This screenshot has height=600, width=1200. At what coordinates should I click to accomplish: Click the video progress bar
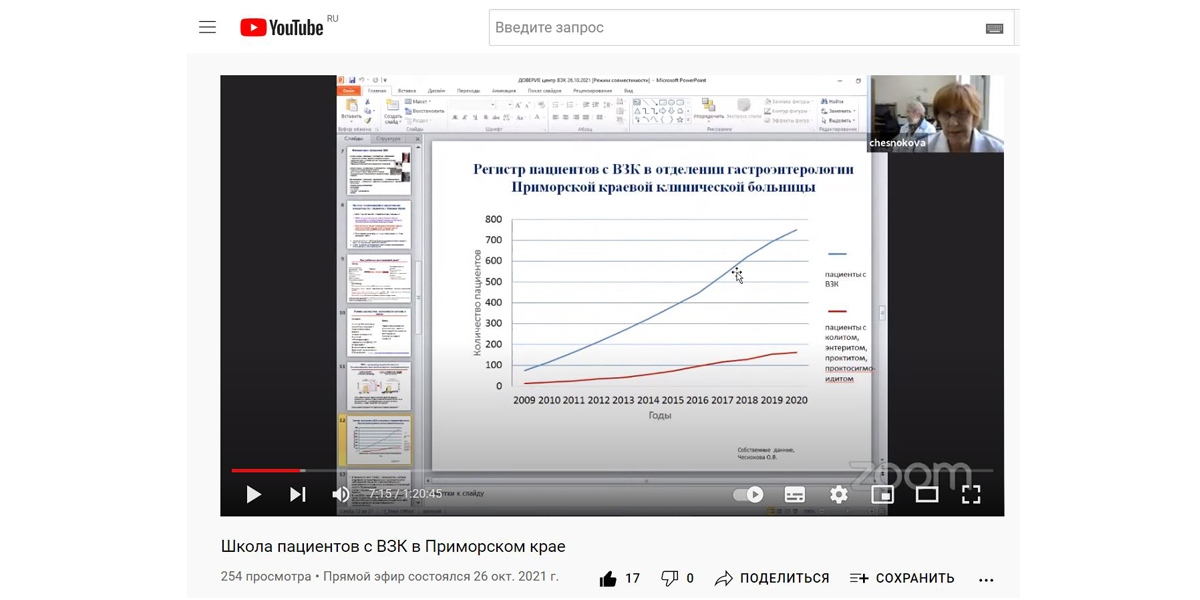(600, 470)
